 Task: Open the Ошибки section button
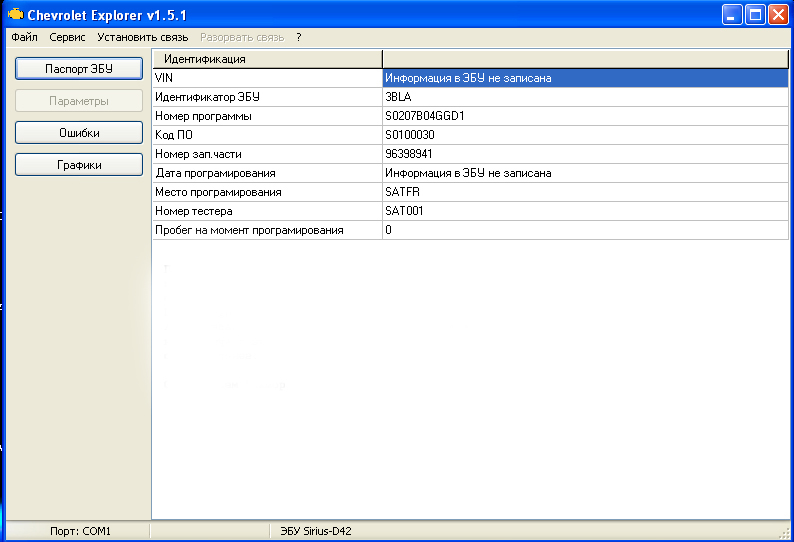point(79,133)
